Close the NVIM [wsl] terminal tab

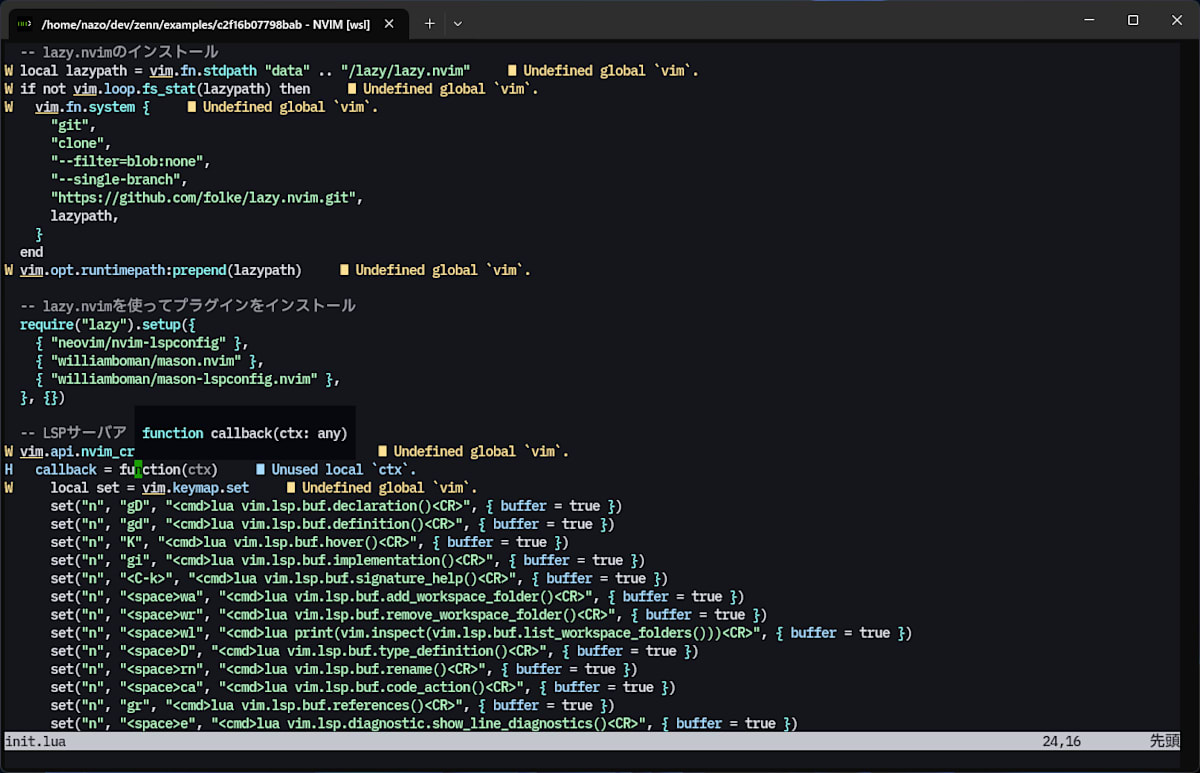[x=391, y=22]
